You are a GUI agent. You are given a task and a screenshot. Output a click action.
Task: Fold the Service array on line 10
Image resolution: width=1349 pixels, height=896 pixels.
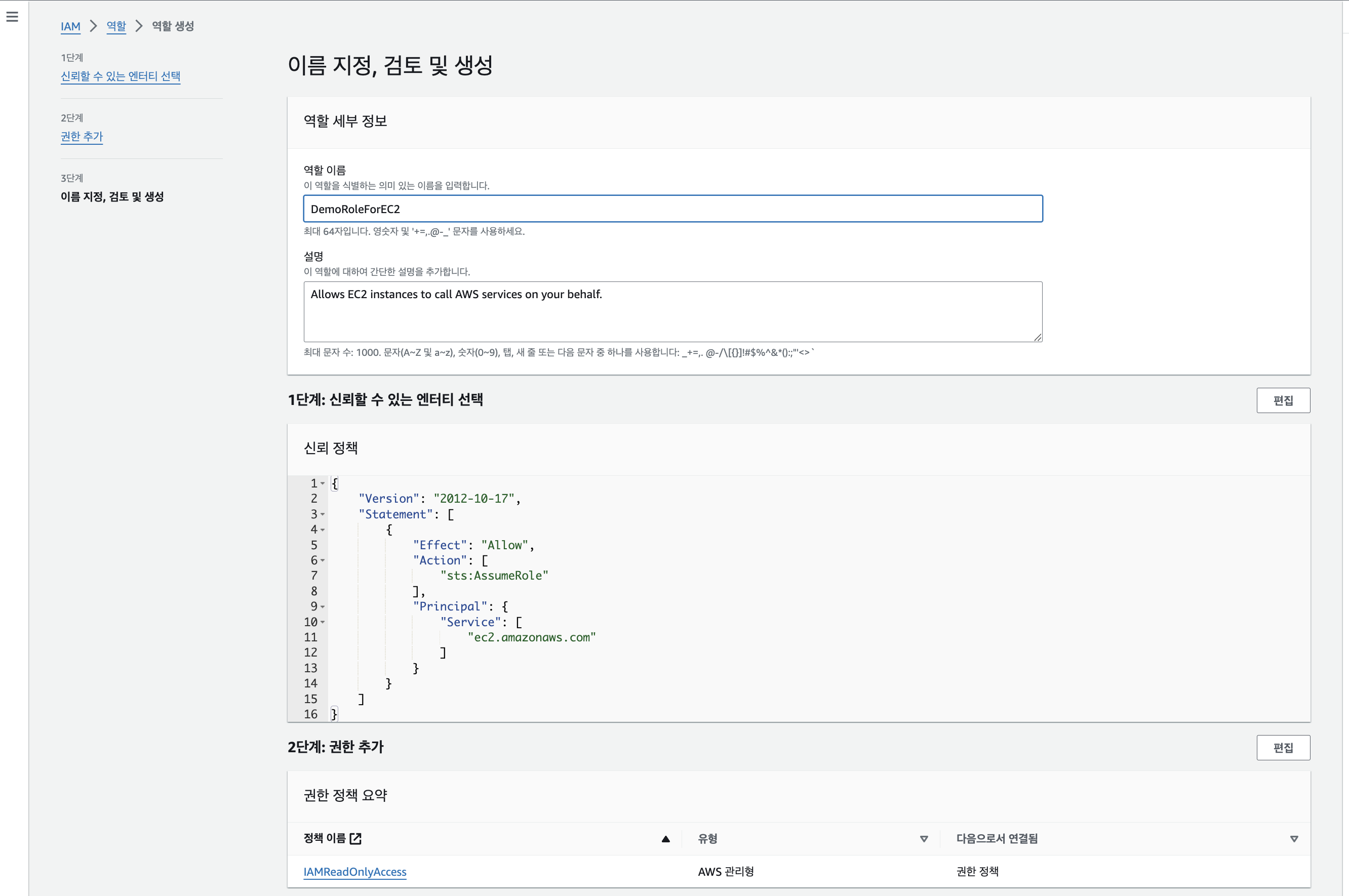tap(323, 622)
